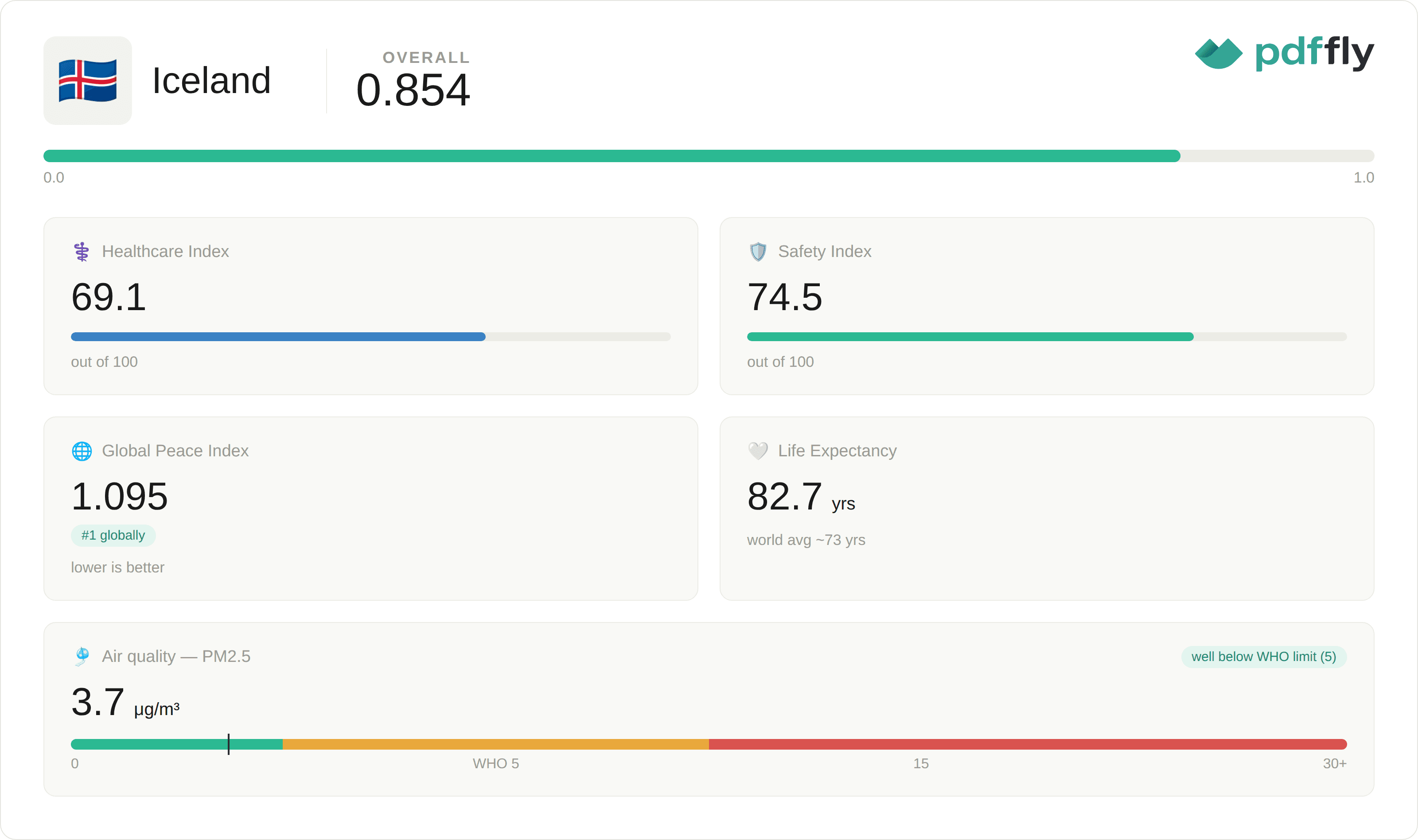Click the overall score value 0.854
This screenshot has width=1418, height=840.
click(413, 90)
